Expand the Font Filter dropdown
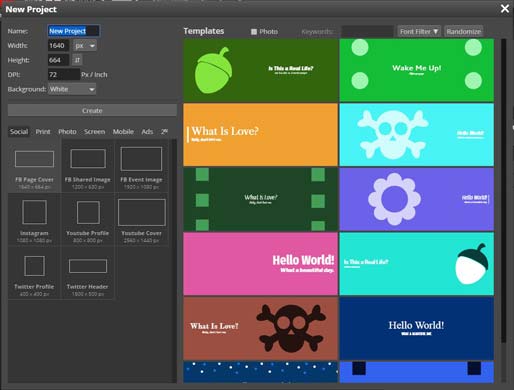The height and width of the screenshot is (390, 514). 419,32
